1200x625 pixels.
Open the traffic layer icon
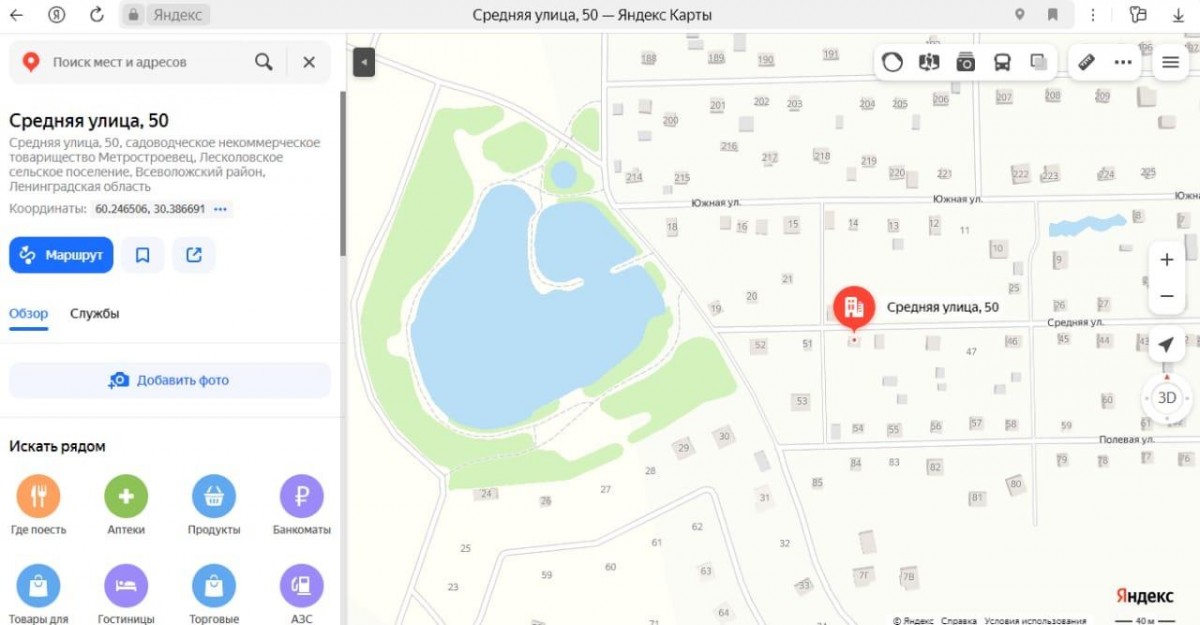pyautogui.click(x=892, y=62)
